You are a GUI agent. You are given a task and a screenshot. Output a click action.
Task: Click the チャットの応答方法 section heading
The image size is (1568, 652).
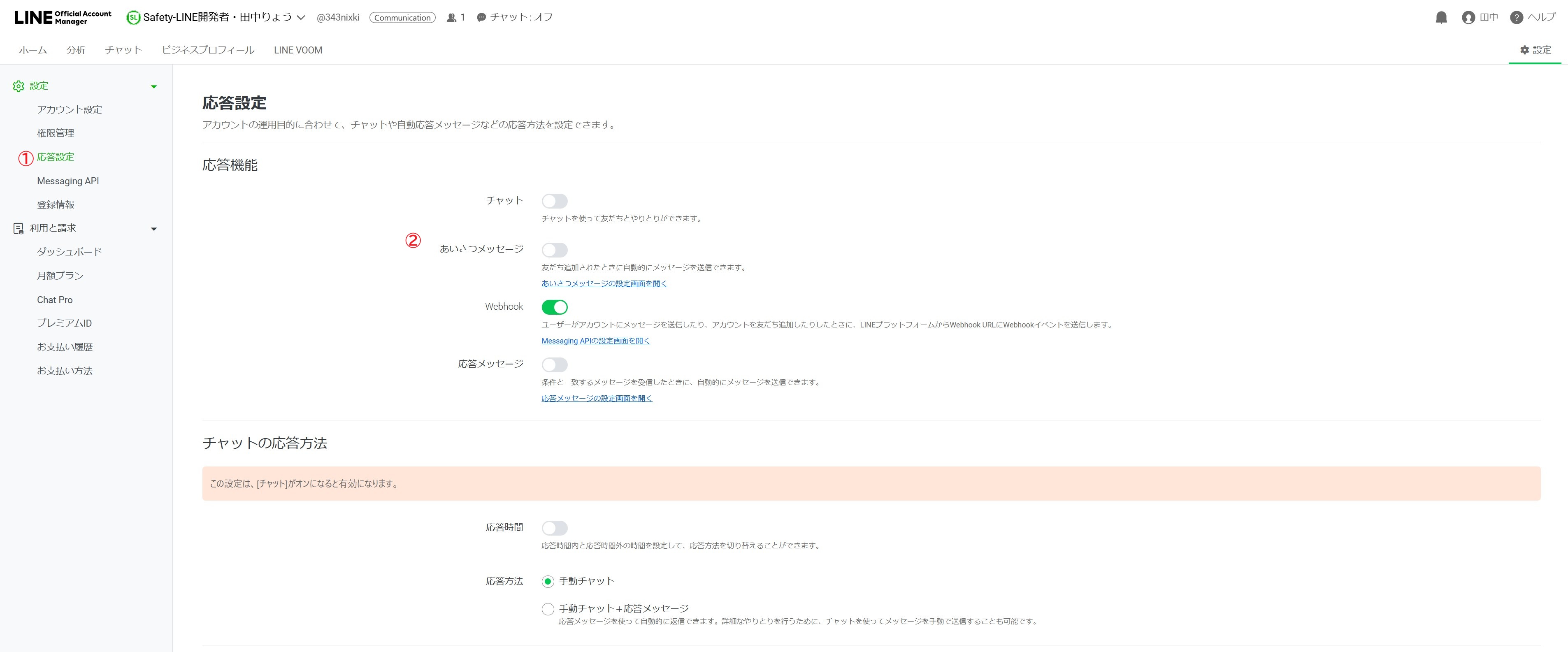pyautogui.click(x=265, y=443)
